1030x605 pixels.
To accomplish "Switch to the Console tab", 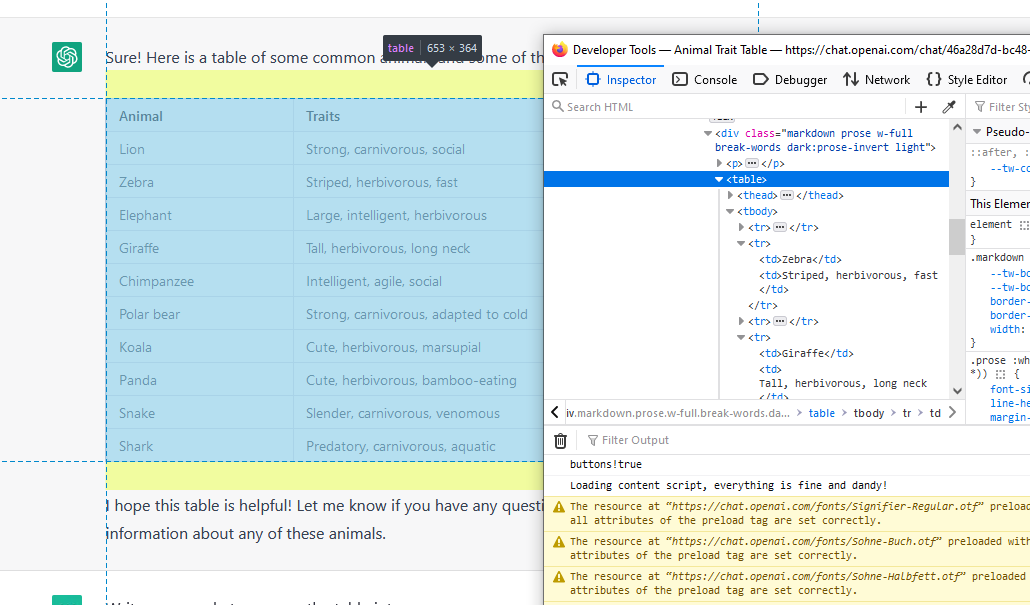I will [707, 79].
